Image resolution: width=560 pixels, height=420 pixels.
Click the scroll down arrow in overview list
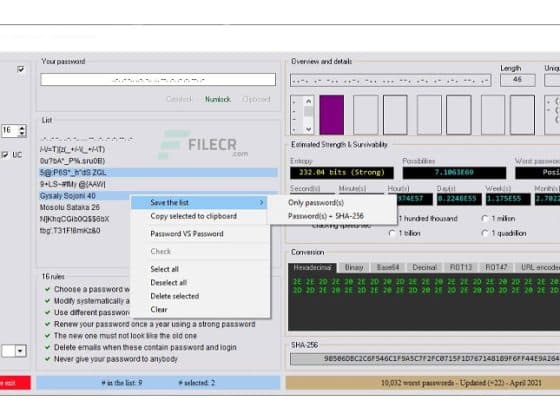point(309,129)
